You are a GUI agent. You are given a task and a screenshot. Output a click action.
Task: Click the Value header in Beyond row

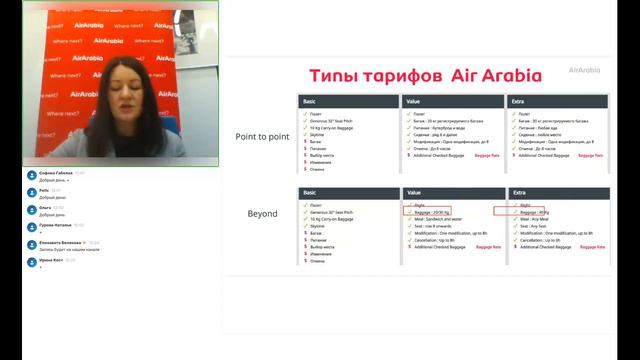[454, 193]
